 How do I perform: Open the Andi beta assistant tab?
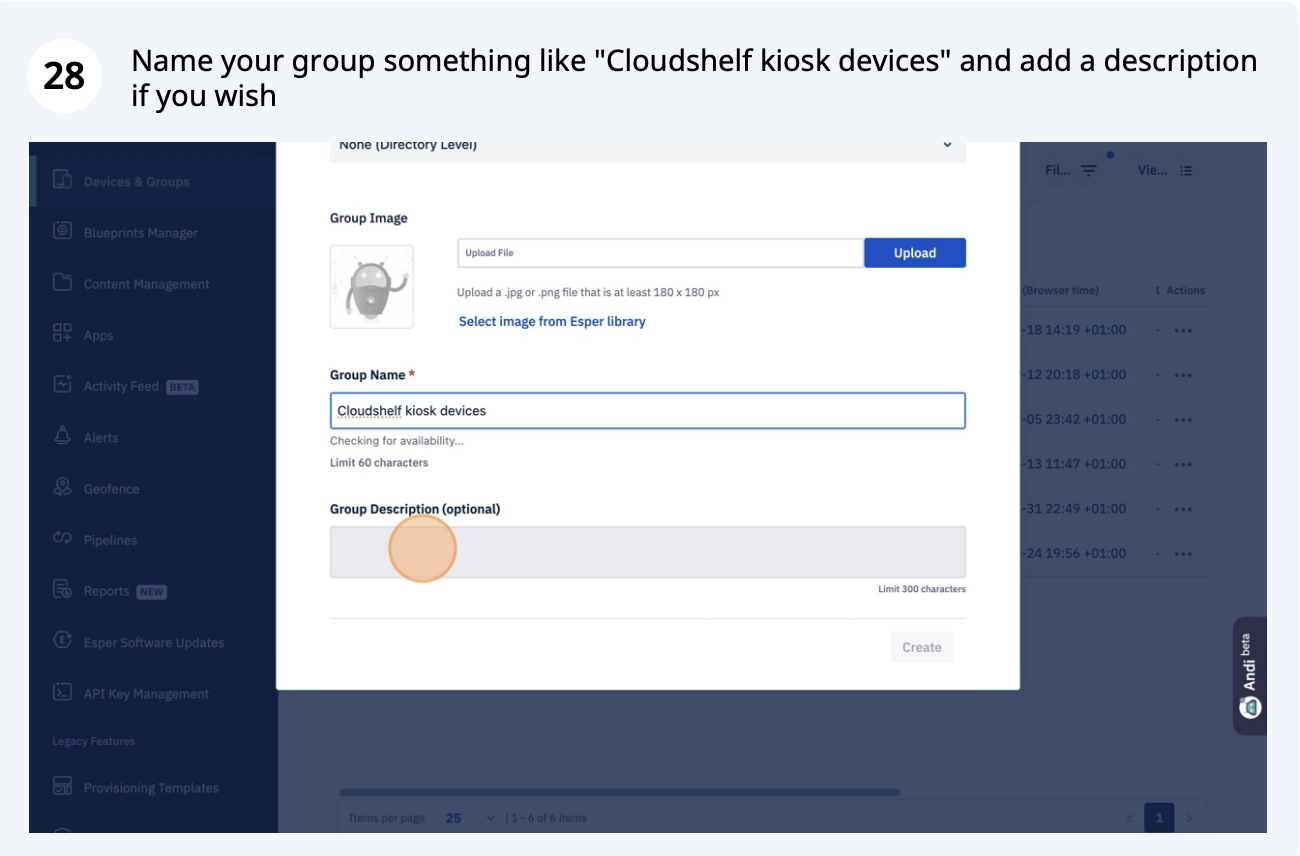pyautogui.click(x=1250, y=676)
